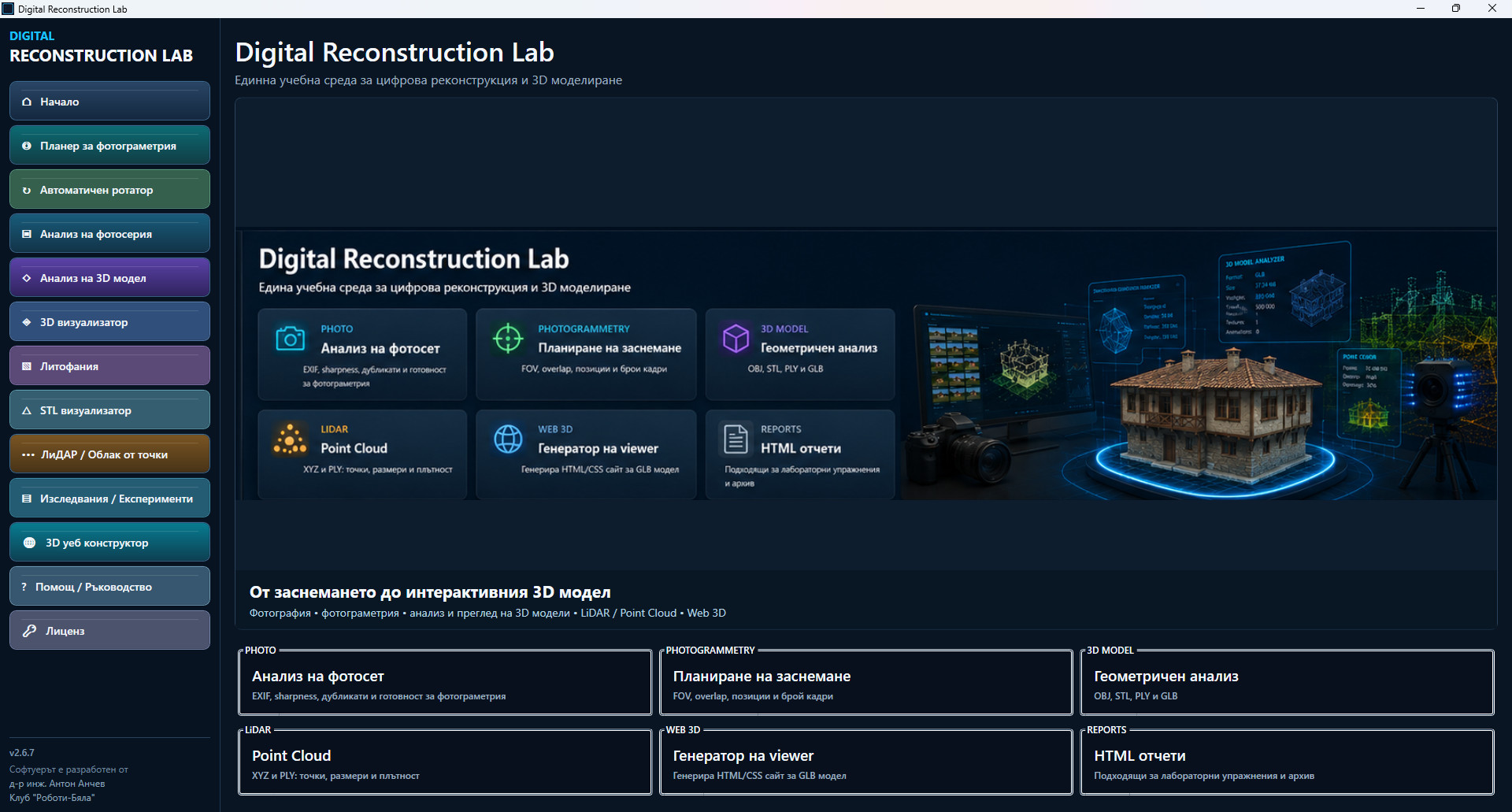Click the Начало home icon
Screen dimensions: 1512x812
tap(27, 102)
